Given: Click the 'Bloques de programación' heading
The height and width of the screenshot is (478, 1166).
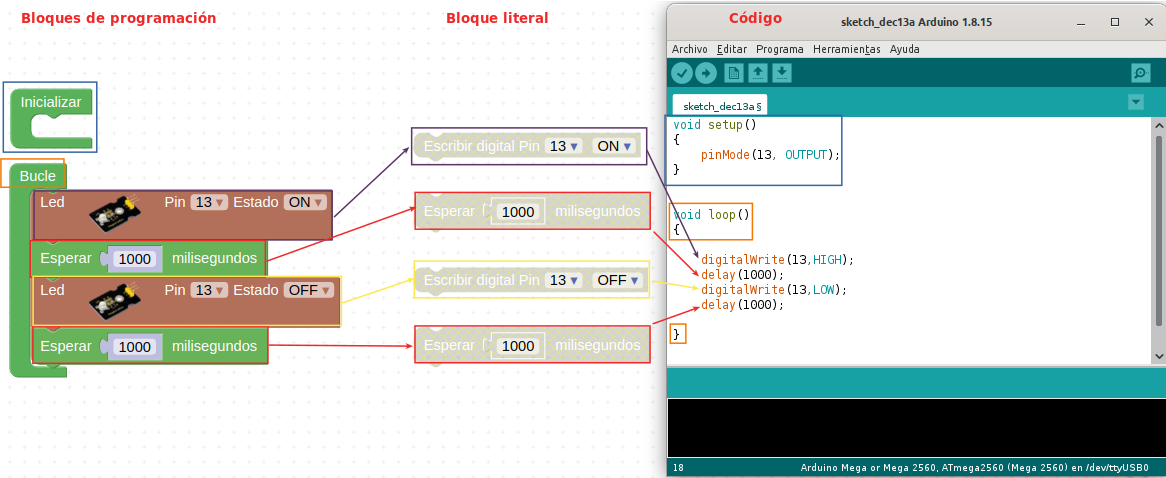Looking at the screenshot, I should point(119,18).
